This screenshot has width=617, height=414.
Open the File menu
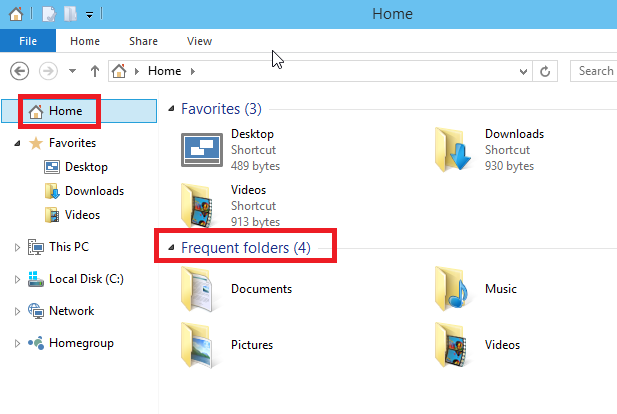tap(28, 41)
